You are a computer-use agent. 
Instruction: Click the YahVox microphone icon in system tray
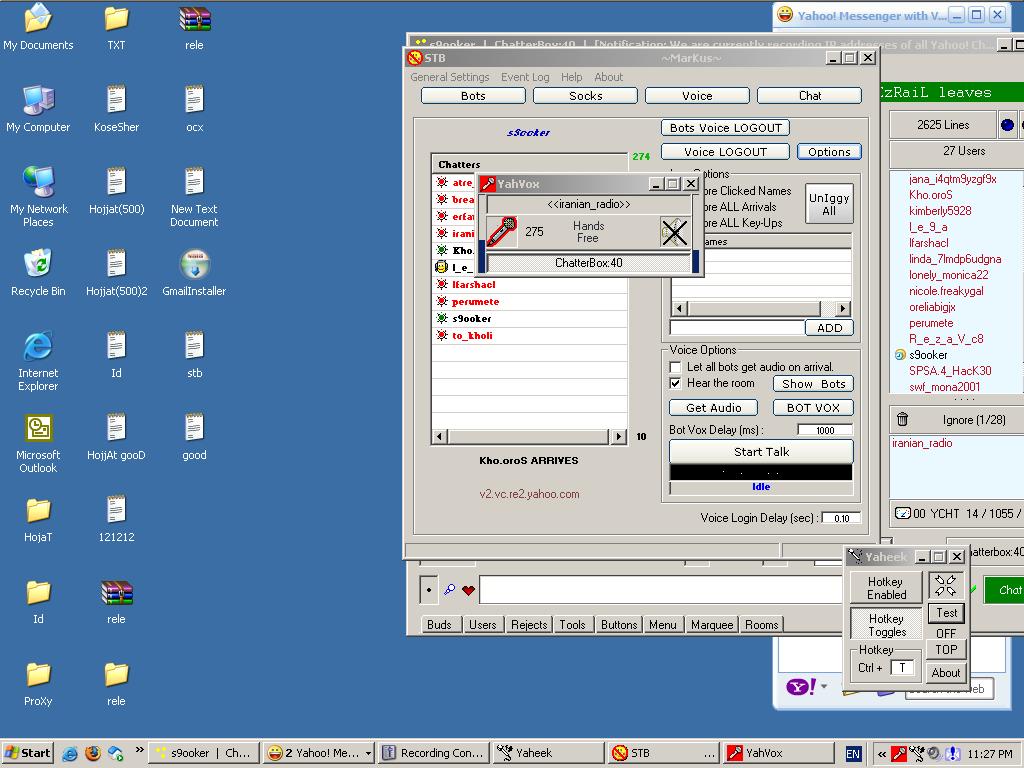point(899,754)
